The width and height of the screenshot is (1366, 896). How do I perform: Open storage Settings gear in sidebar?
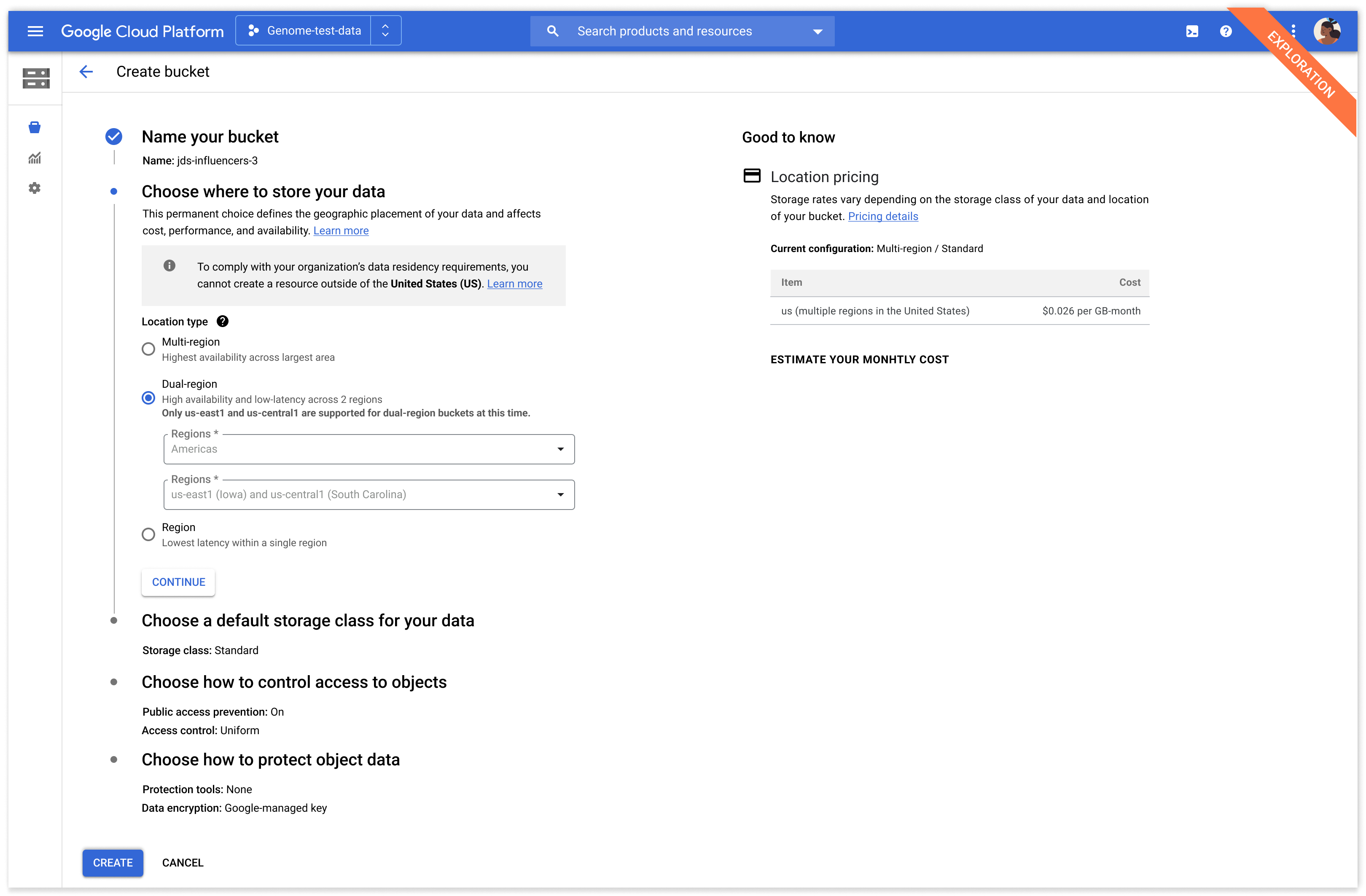coord(35,188)
